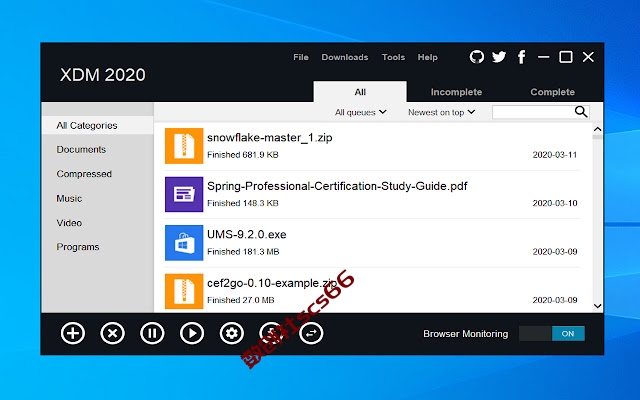Click the 2020-03-10 date text

pyautogui.click(x=555, y=203)
